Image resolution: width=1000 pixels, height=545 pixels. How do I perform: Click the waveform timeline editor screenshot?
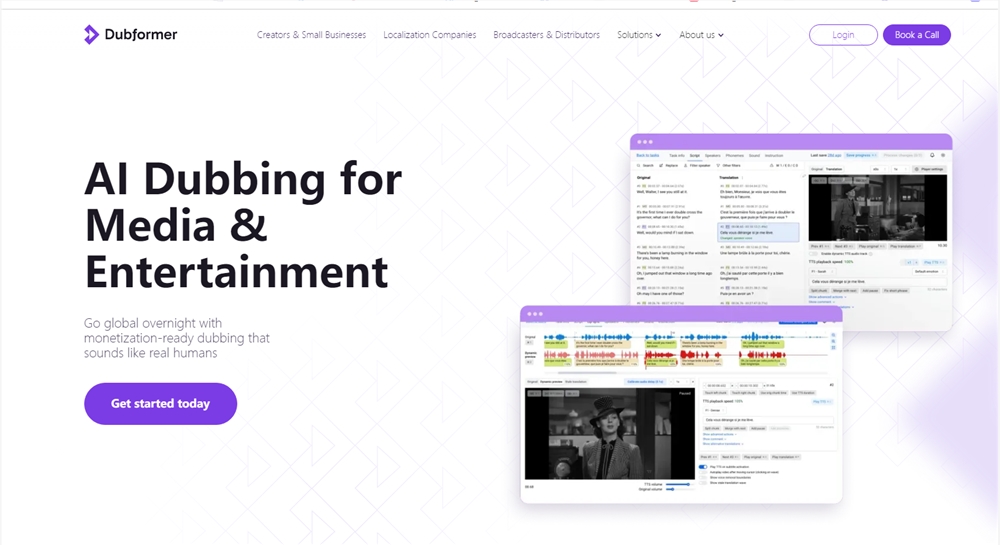pyautogui.click(x=681, y=405)
